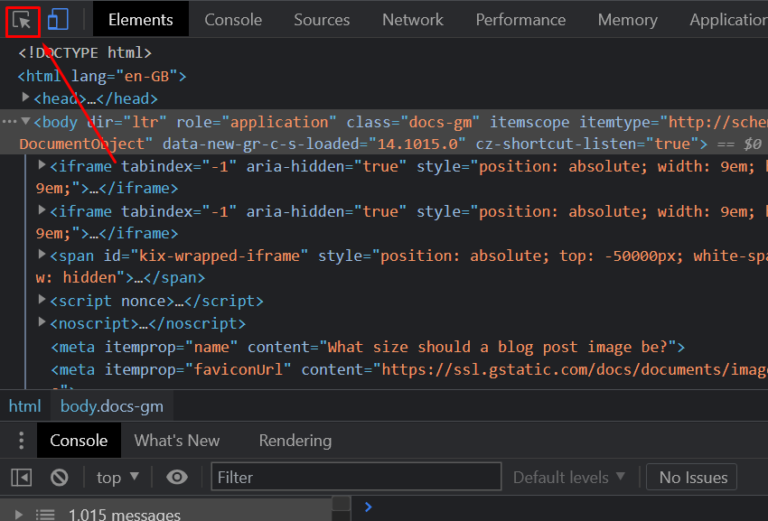Expand the 1,015 messages group
The width and height of the screenshot is (768, 521).
[20, 514]
